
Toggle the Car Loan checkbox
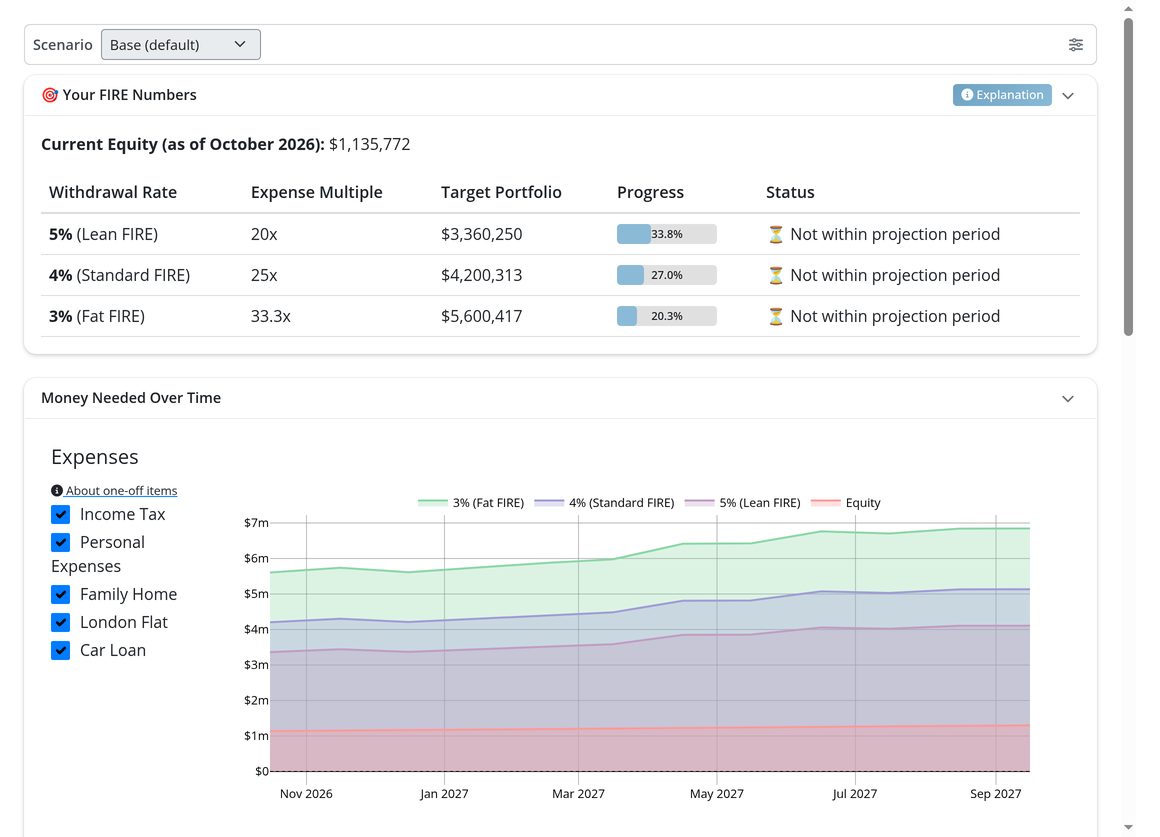pyautogui.click(x=61, y=651)
